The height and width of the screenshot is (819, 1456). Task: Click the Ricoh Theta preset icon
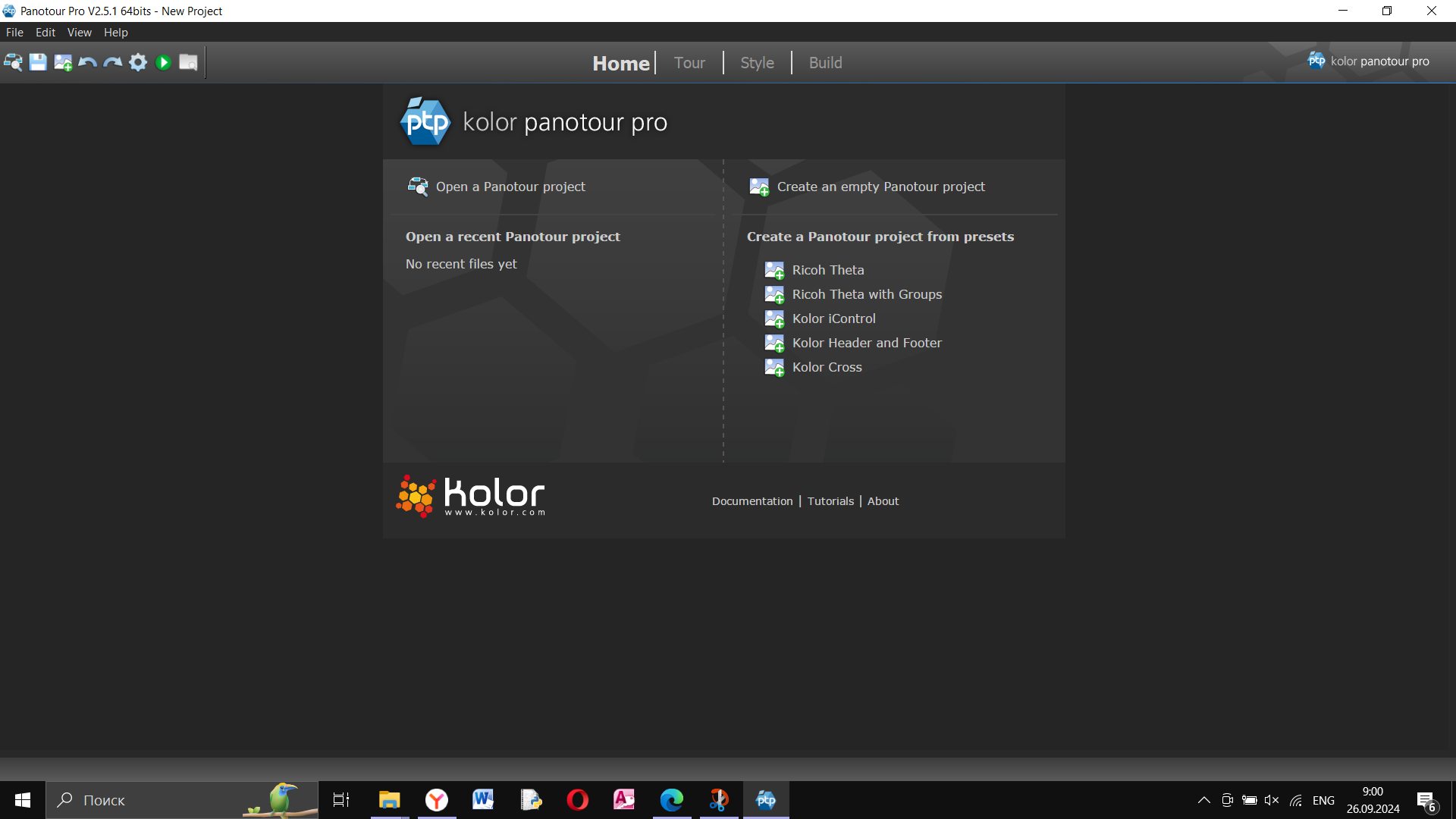coord(774,270)
